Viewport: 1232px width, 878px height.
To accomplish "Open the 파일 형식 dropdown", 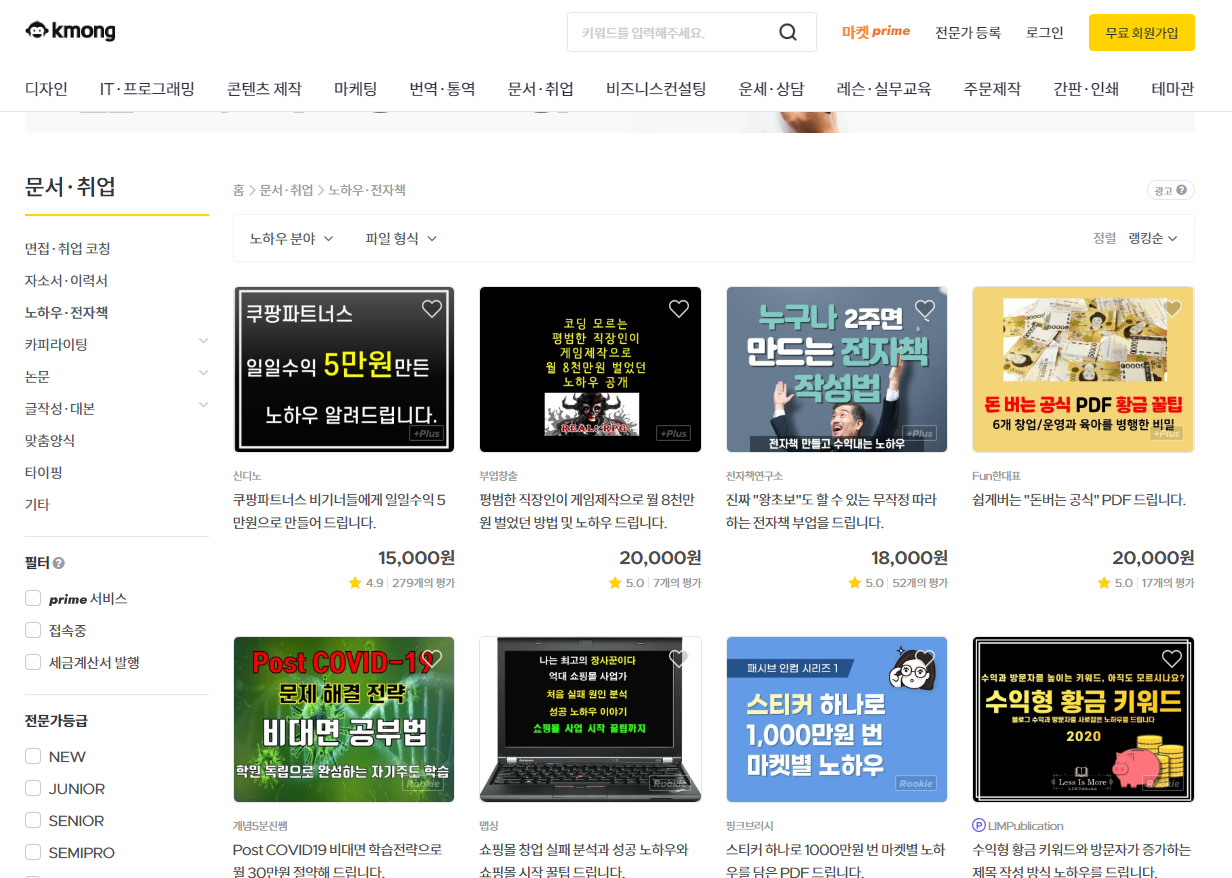I will (x=400, y=238).
